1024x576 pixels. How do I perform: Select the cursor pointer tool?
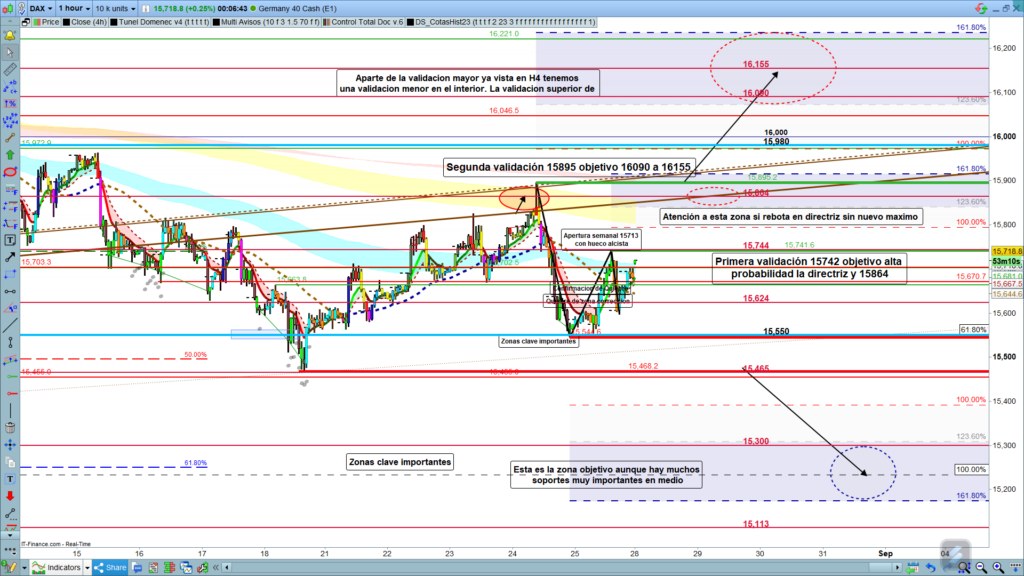coord(10,52)
